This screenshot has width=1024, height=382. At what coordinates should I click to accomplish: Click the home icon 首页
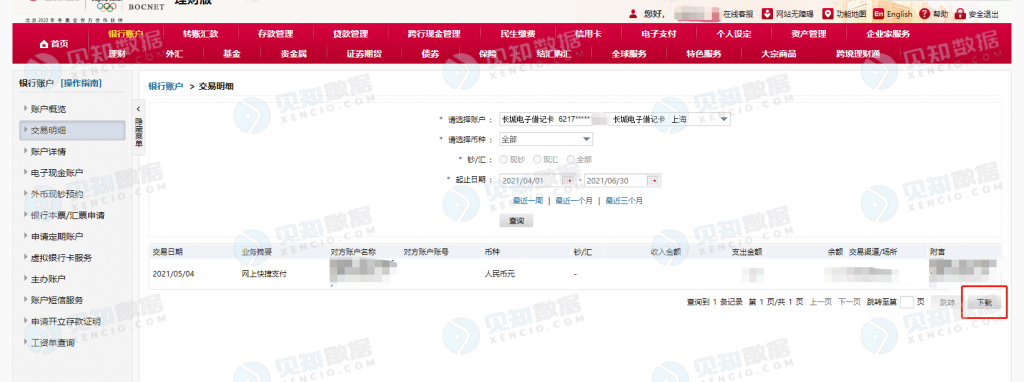point(44,44)
